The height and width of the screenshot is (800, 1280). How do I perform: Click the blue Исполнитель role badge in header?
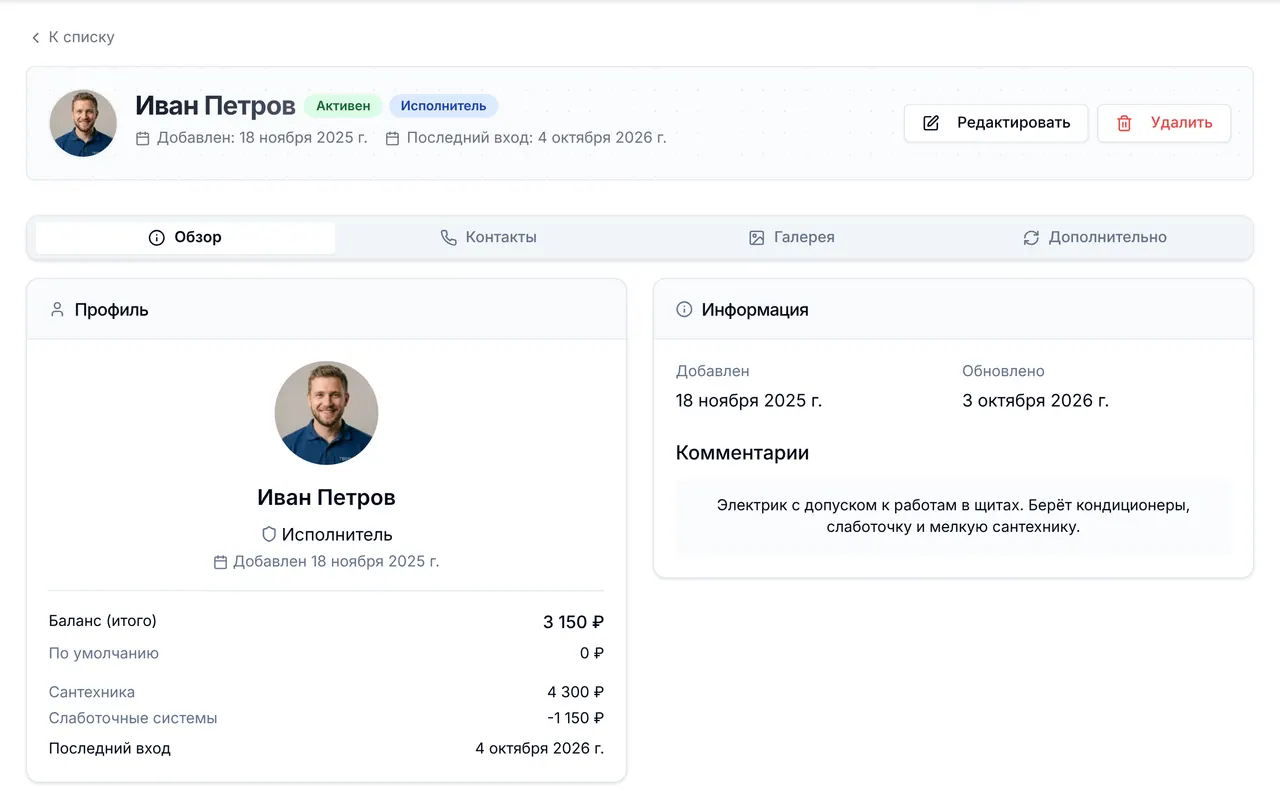(443, 106)
